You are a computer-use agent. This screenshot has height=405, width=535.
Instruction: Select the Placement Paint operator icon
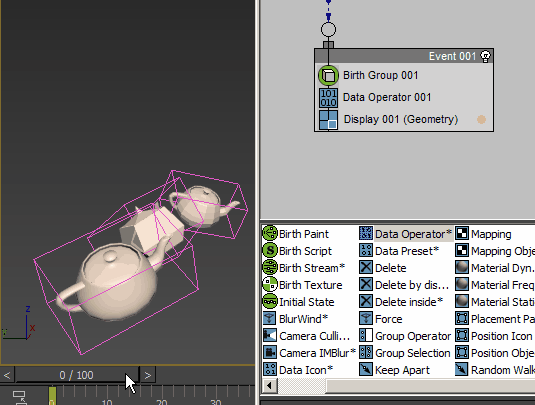point(462,319)
